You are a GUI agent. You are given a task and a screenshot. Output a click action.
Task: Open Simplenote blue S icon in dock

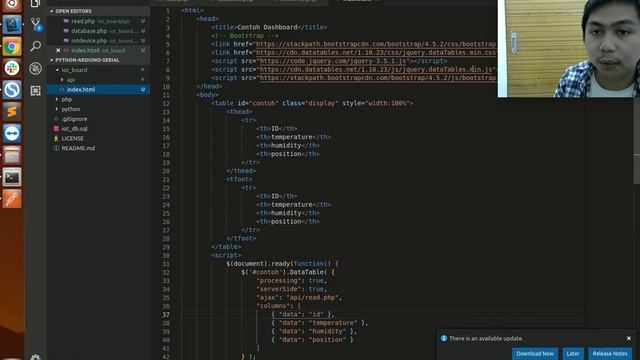12,90
